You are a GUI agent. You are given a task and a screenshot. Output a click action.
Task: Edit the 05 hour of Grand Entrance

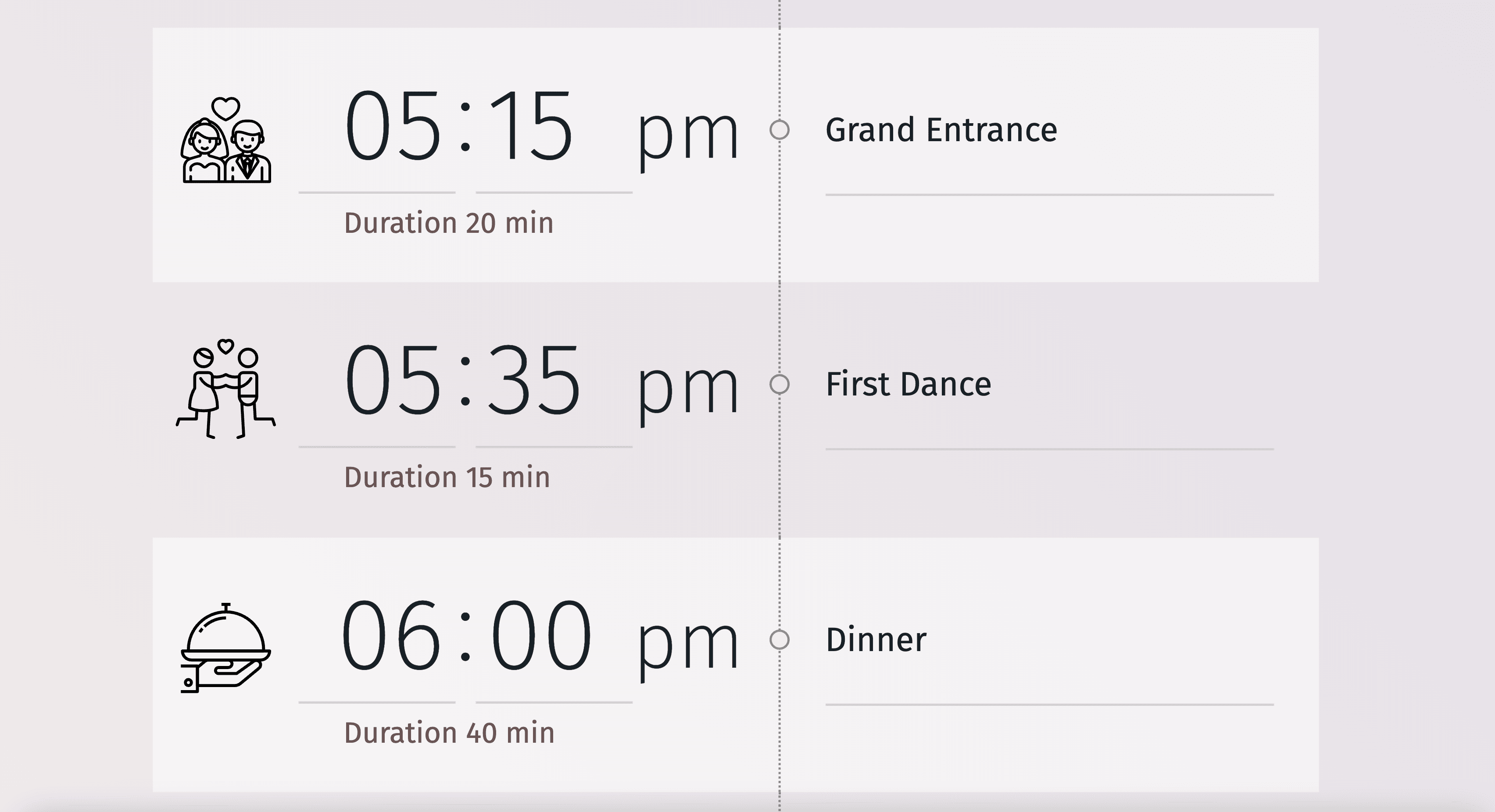coord(393,126)
